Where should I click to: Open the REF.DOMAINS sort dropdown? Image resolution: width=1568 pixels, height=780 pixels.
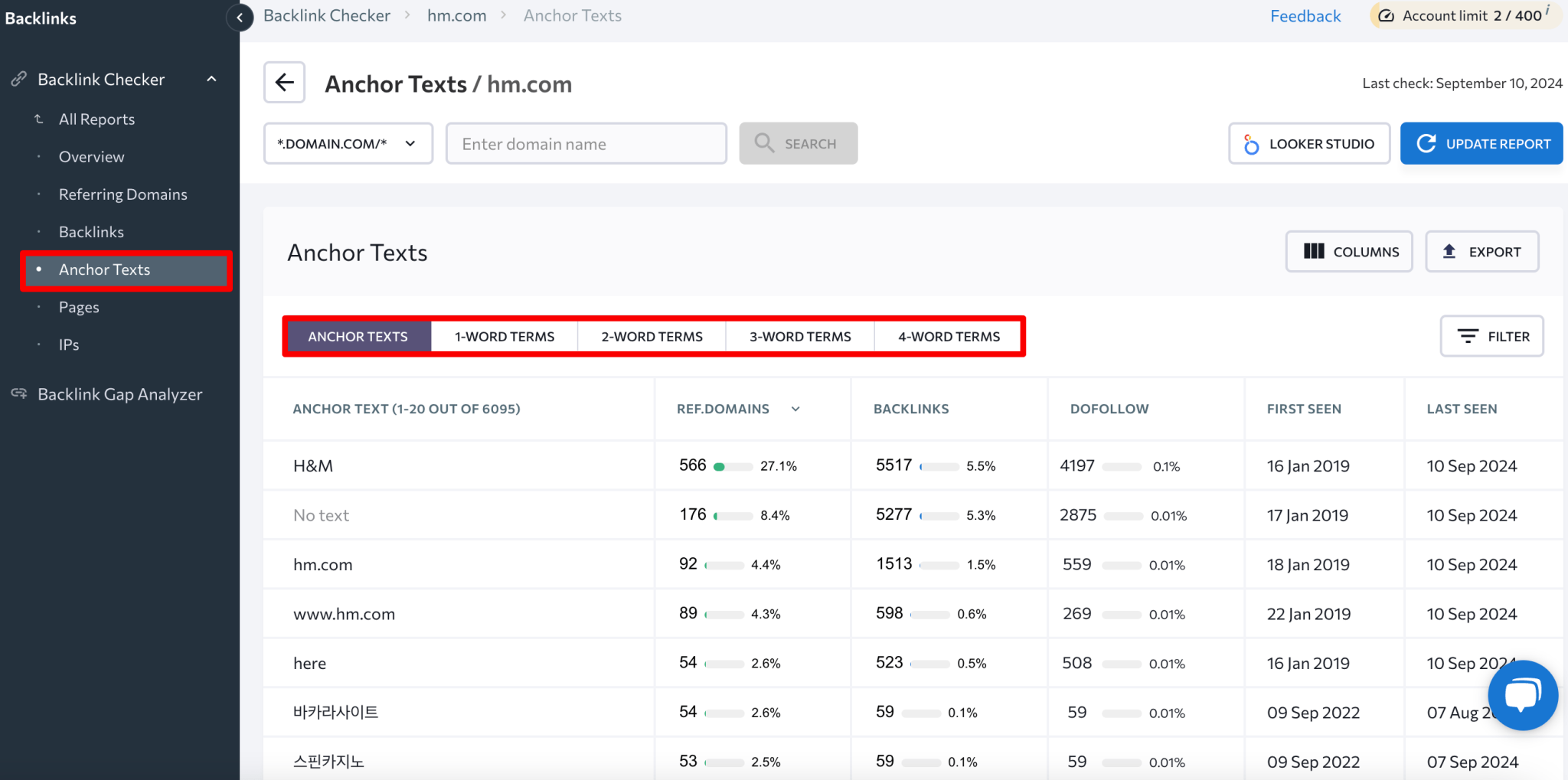click(x=796, y=409)
